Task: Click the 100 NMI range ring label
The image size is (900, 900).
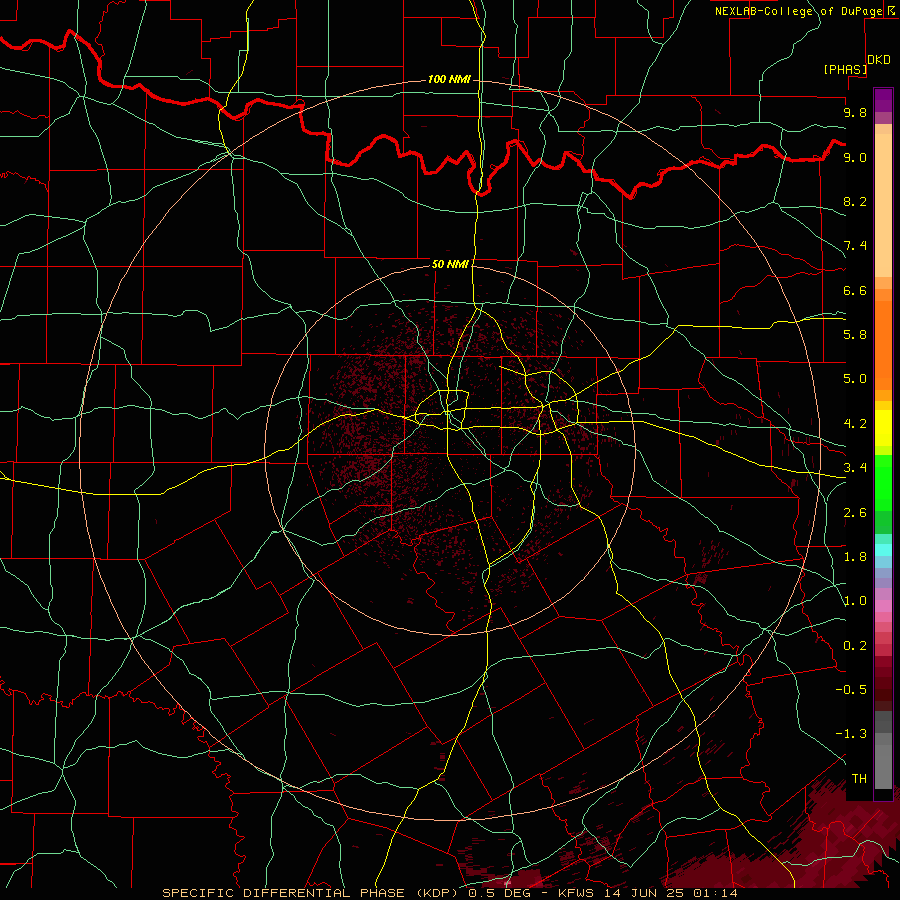Action: [449, 79]
